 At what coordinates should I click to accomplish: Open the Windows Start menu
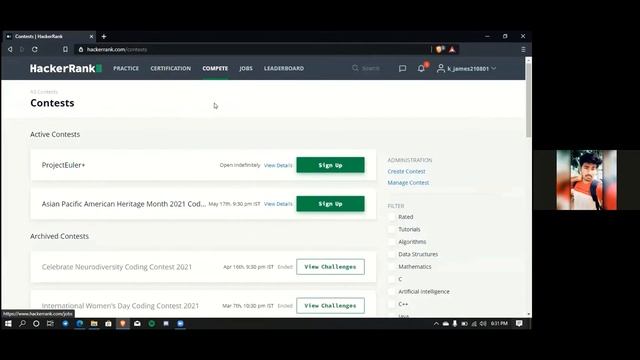point(8,324)
